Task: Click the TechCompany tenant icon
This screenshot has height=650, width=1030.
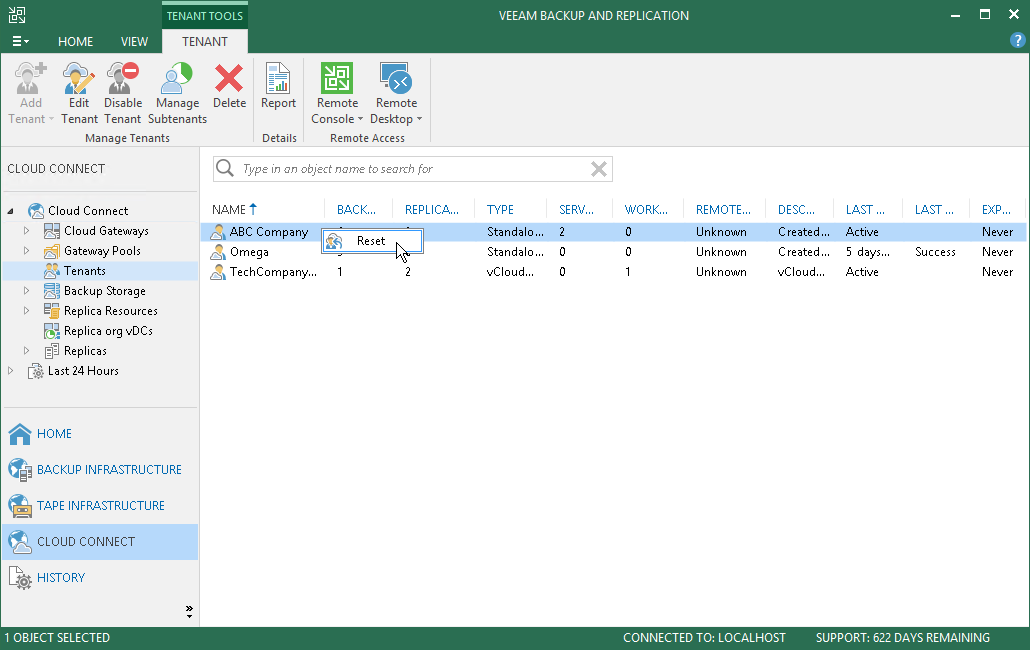Action: pos(217,272)
